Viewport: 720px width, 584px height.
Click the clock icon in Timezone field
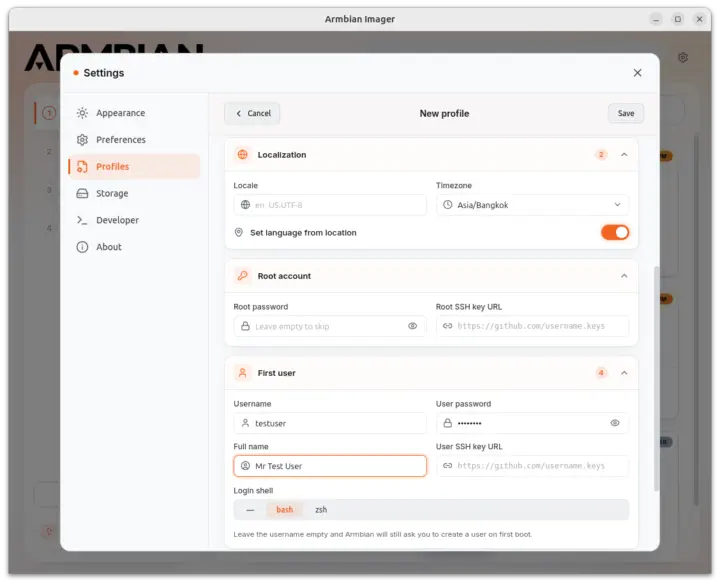click(448, 205)
